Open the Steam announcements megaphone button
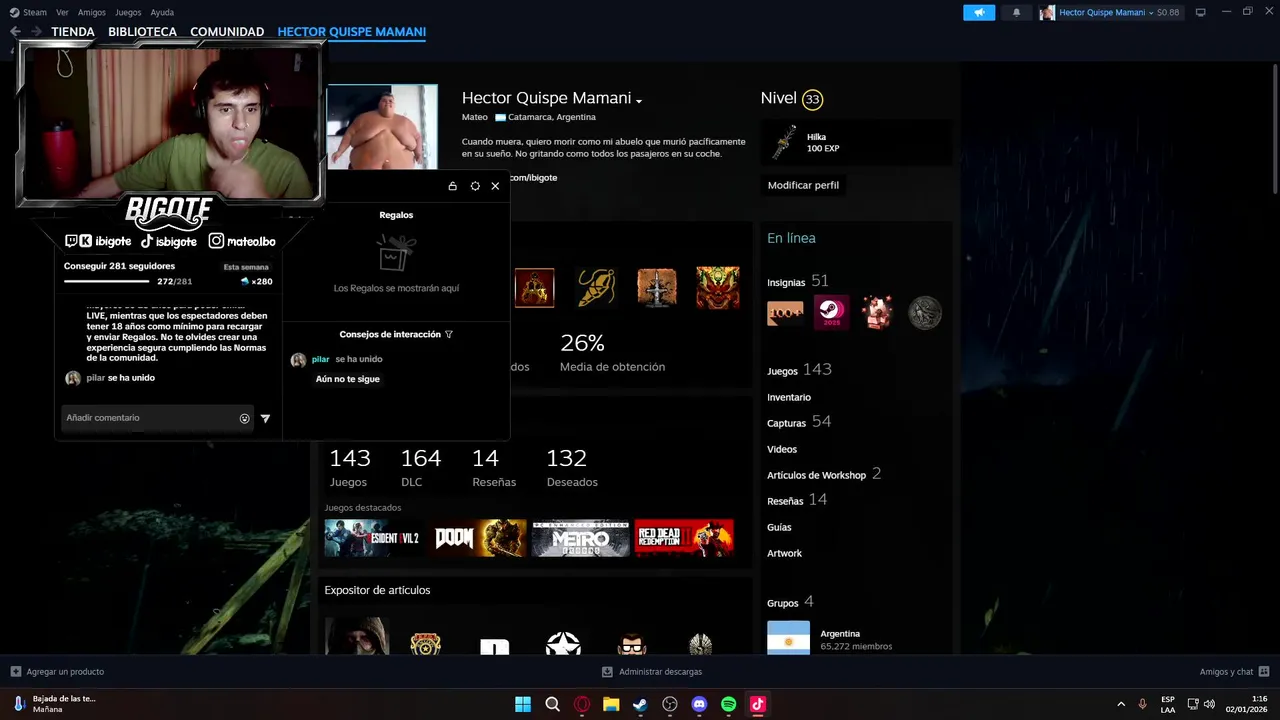Image resolution: width=1280 pixels, height=720 pixels. [x=979, y=12]
